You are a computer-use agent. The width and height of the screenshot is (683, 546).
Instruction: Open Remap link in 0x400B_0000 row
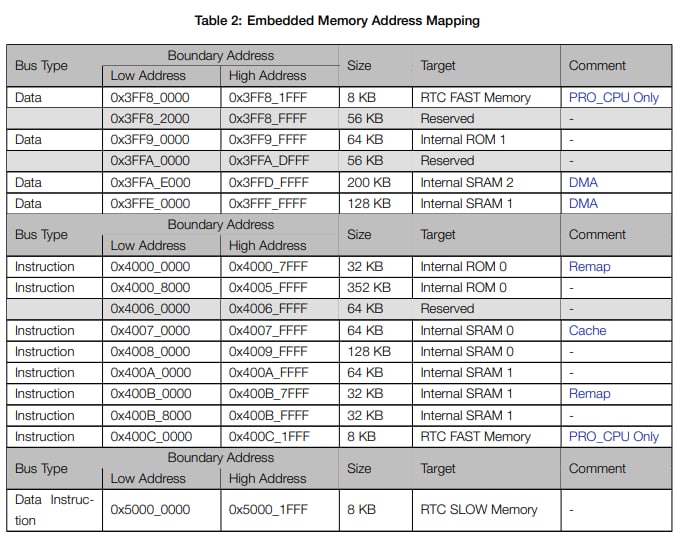[x=589, y=393]
